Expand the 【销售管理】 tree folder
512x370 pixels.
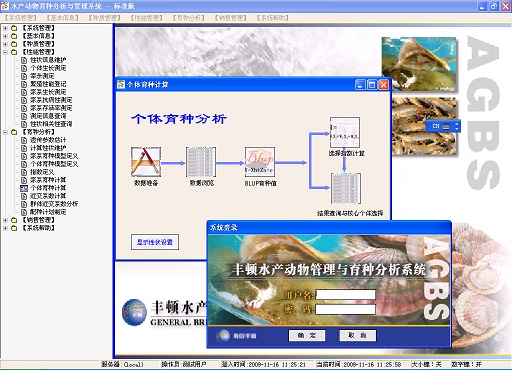5,220
